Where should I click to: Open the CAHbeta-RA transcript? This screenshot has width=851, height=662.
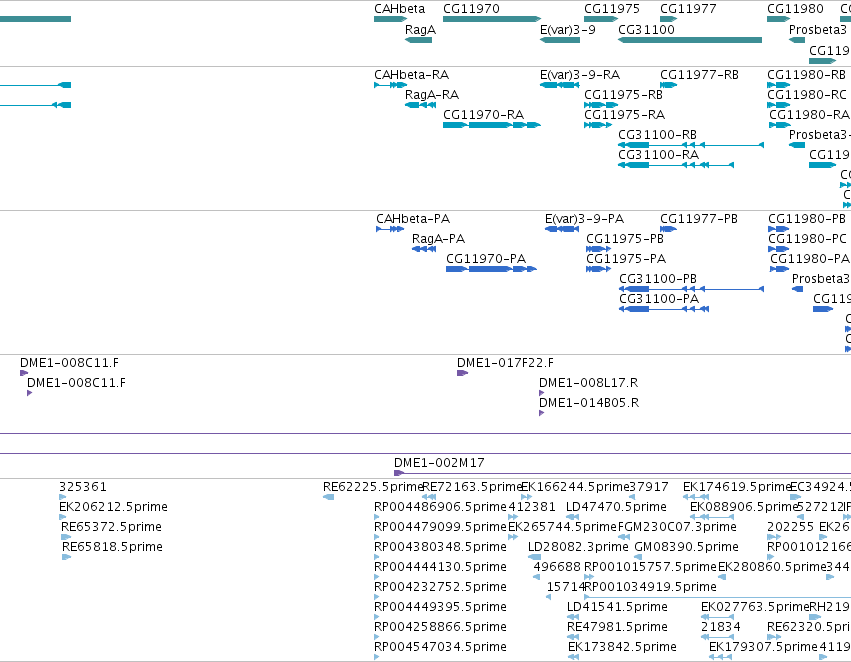point(411,75)
